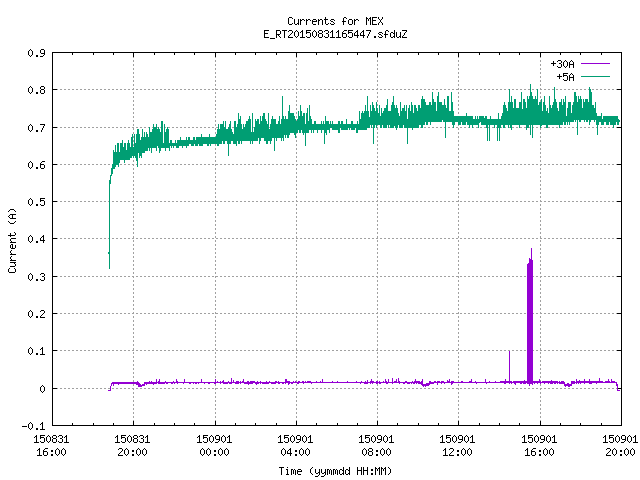Click the +30A legend label
Viewport: 640px width, 480px height.
coord(562,64)
